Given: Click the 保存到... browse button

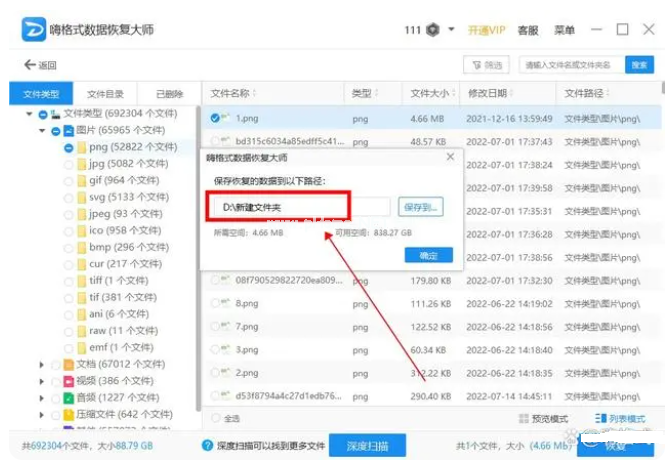Looking at the screenshot, I should pyautogui.click(x=420, y=207).
